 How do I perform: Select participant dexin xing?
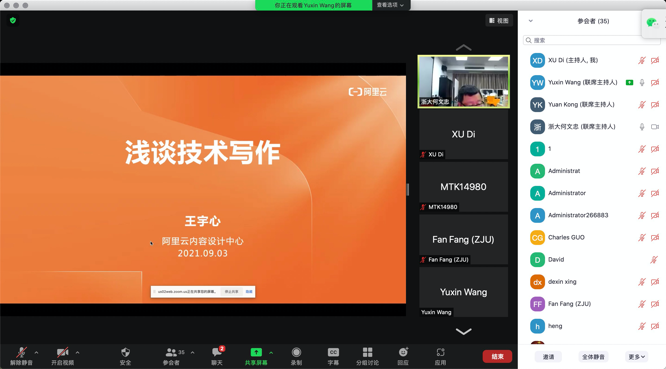592,282
